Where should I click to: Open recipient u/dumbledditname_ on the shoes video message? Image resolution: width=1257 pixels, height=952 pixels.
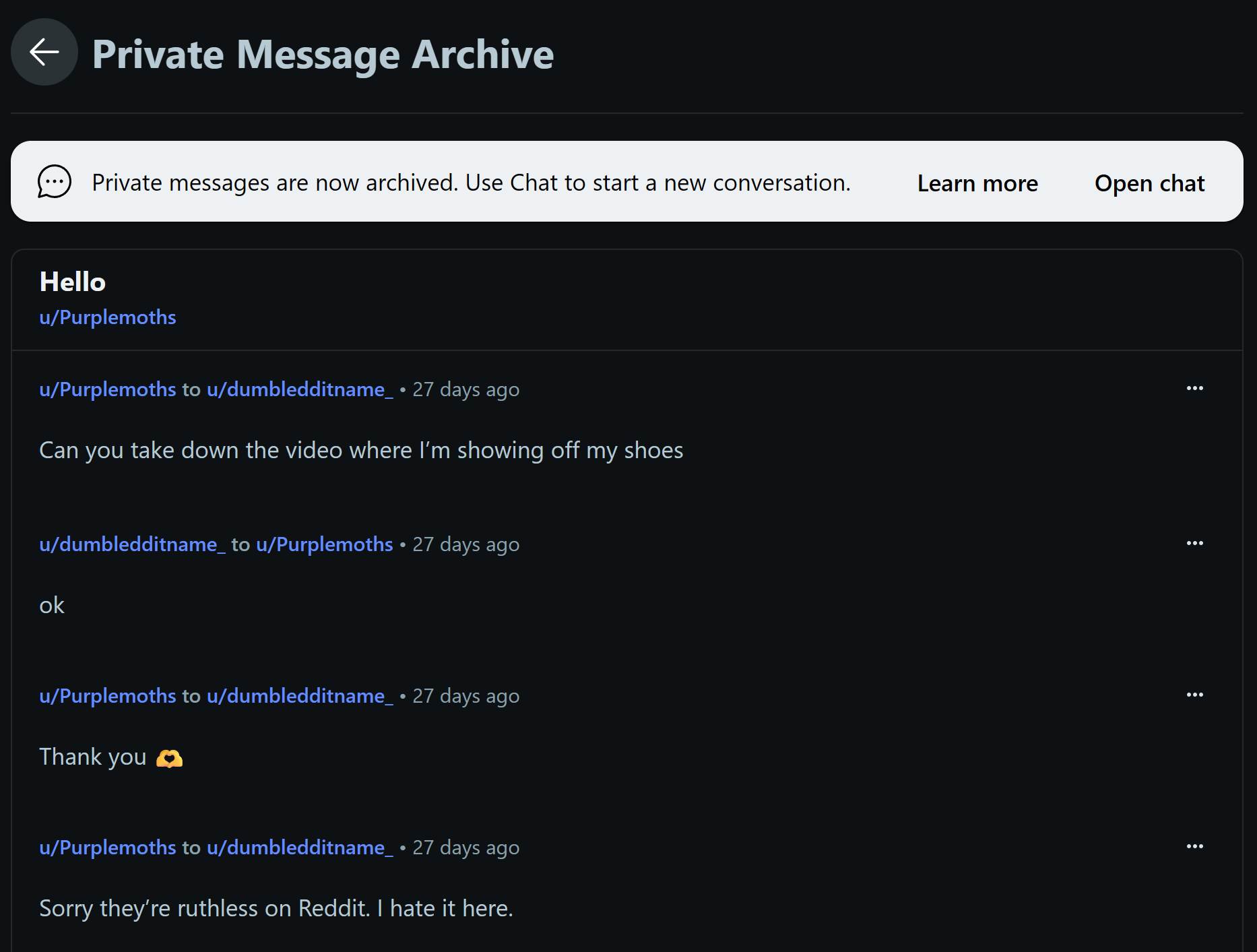click(300, 389)
